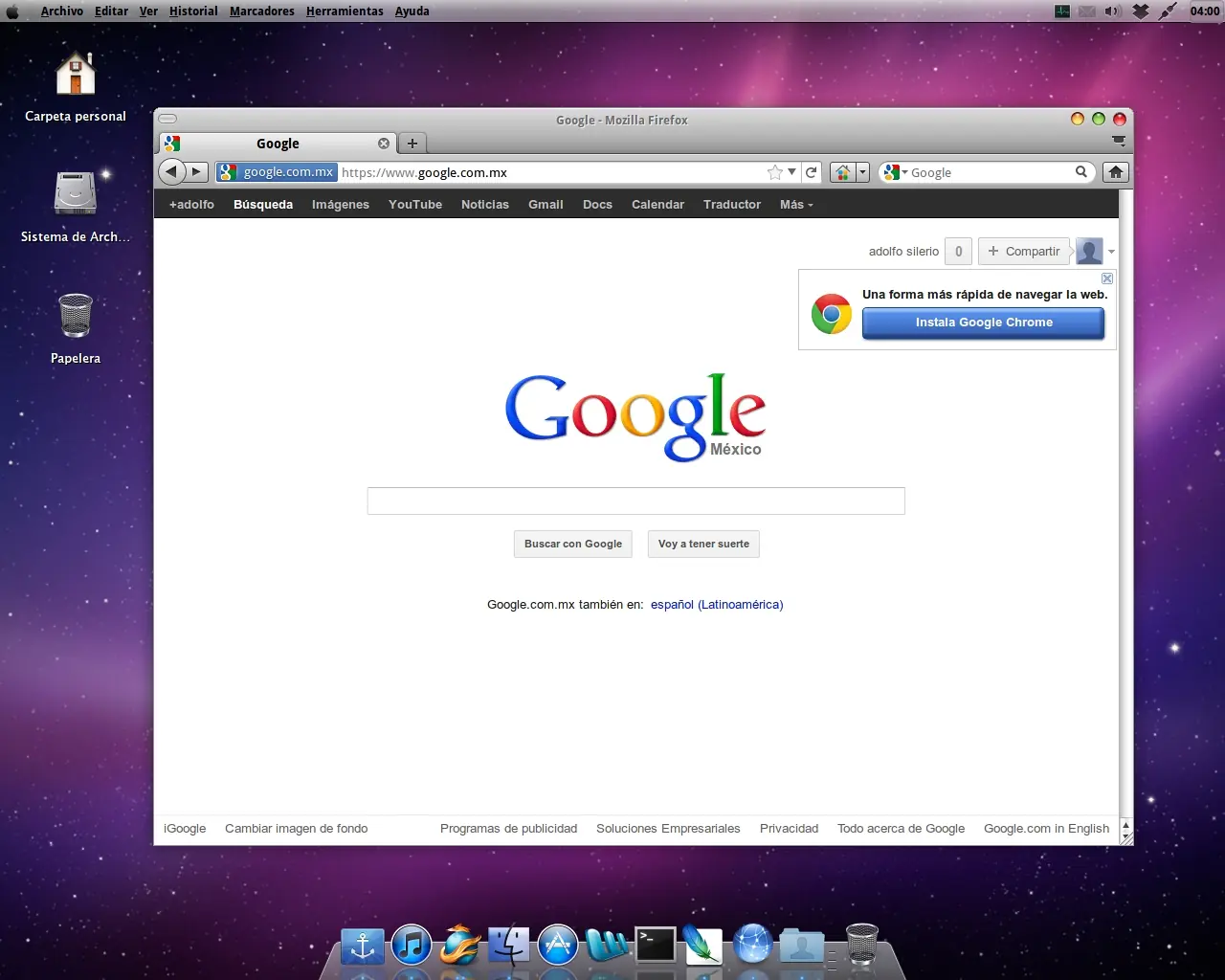Open the network globe icon in dock
The image size is (1225, 980).
(753, 945)
